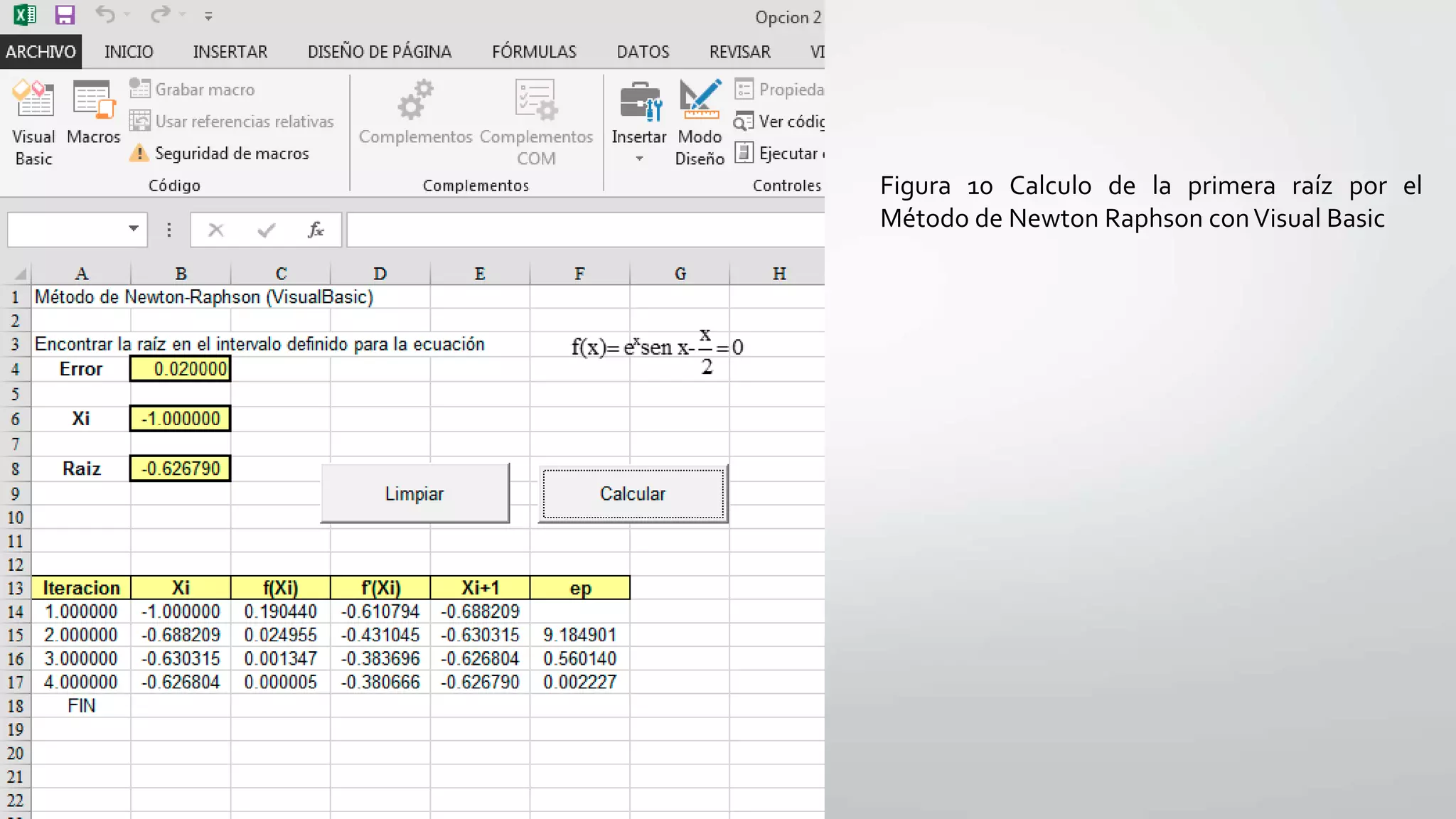
Task: Switch to the FÓRMULAS tab
Action: point(534,52)
